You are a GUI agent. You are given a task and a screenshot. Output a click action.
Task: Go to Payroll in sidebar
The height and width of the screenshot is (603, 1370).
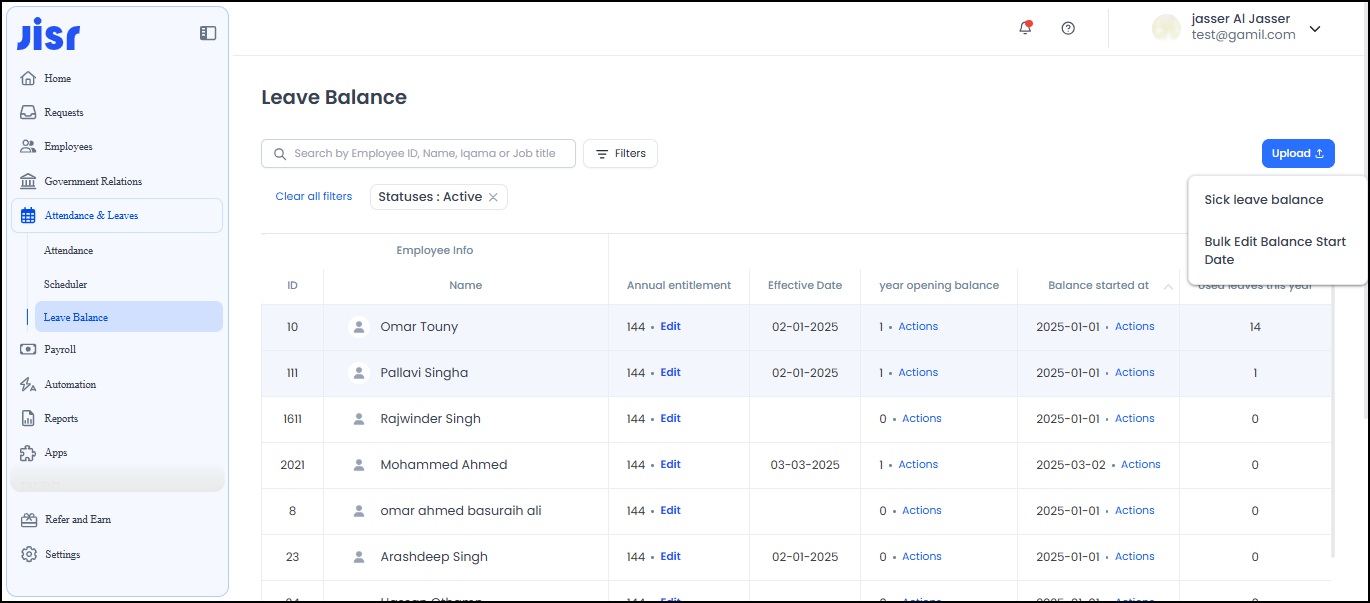60,350
